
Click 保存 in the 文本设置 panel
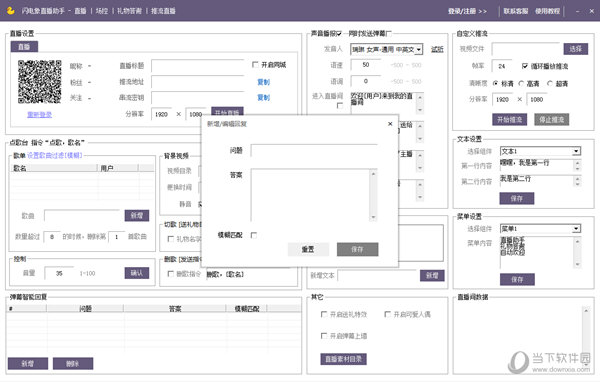[x=517, y=198]
